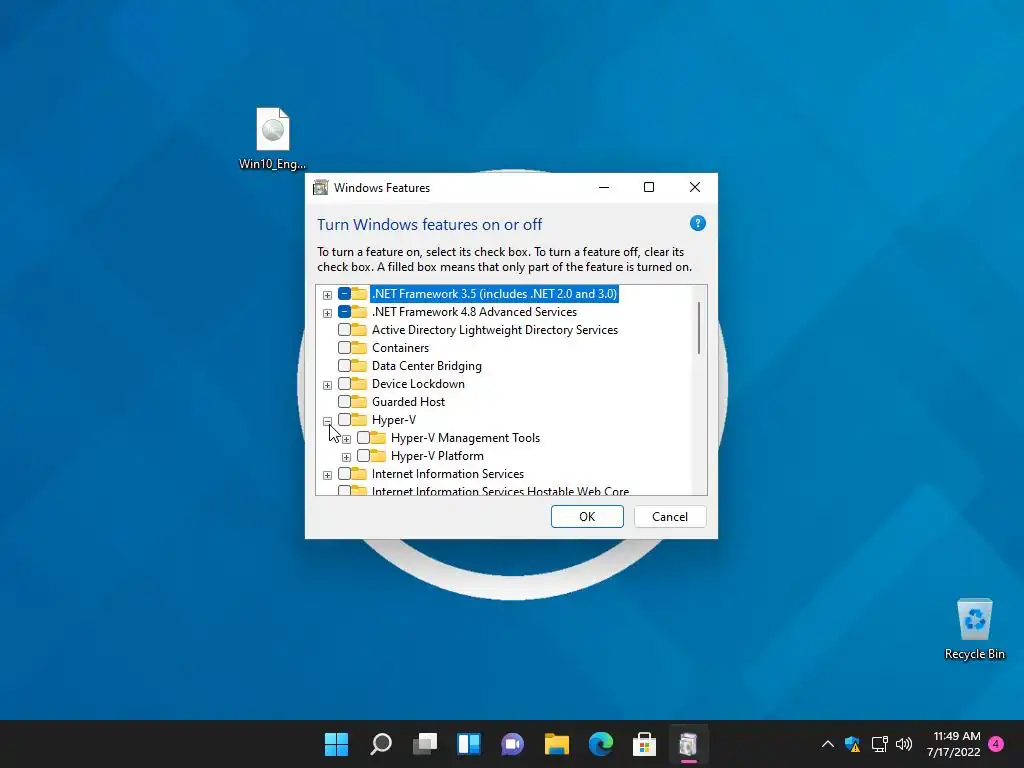Enable the Guarded Host checkbox

pos(344,402)
